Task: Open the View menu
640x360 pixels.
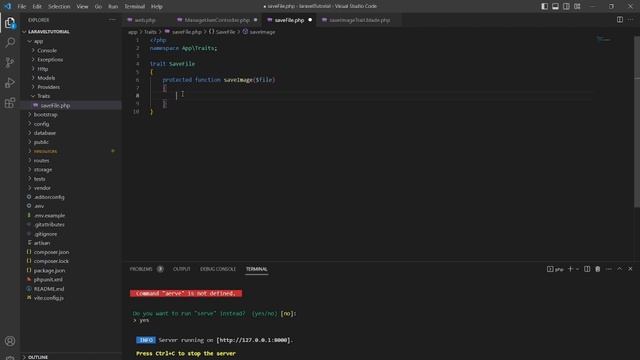Action: pyautogui.click(x=82, y=7)
